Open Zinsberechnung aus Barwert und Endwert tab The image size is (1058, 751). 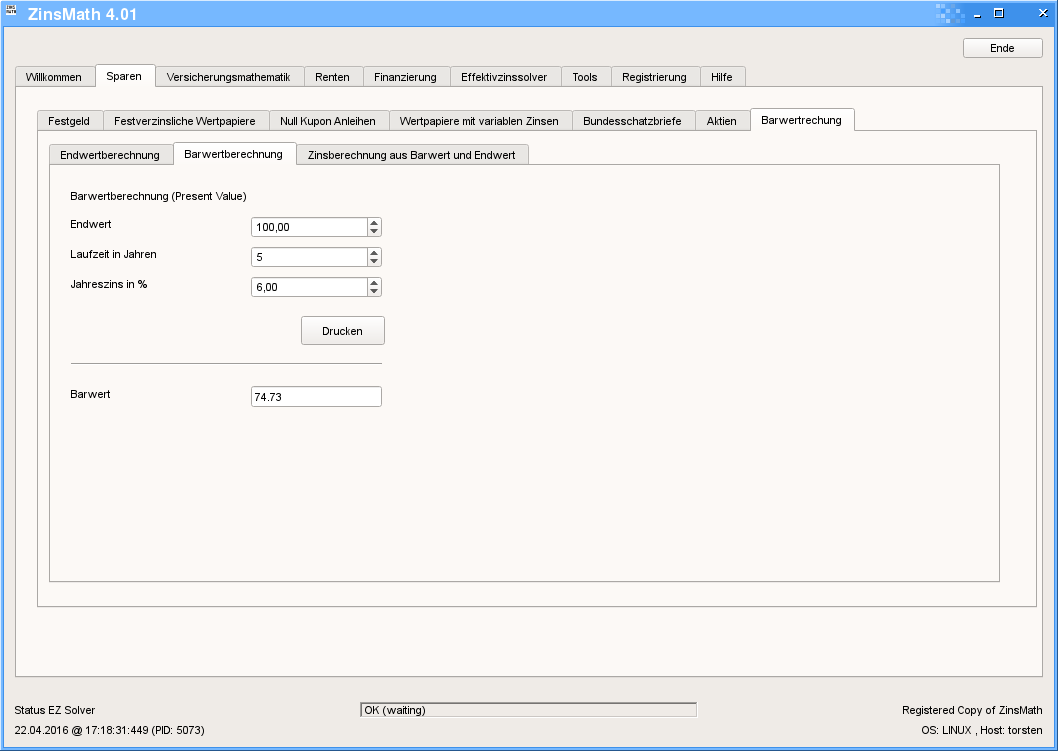(x=412, y=155)
